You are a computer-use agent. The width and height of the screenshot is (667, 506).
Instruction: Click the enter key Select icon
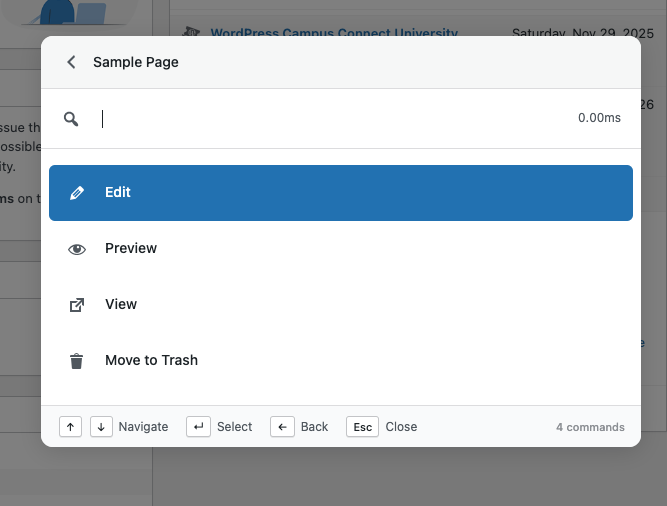(x=199, y=427)
